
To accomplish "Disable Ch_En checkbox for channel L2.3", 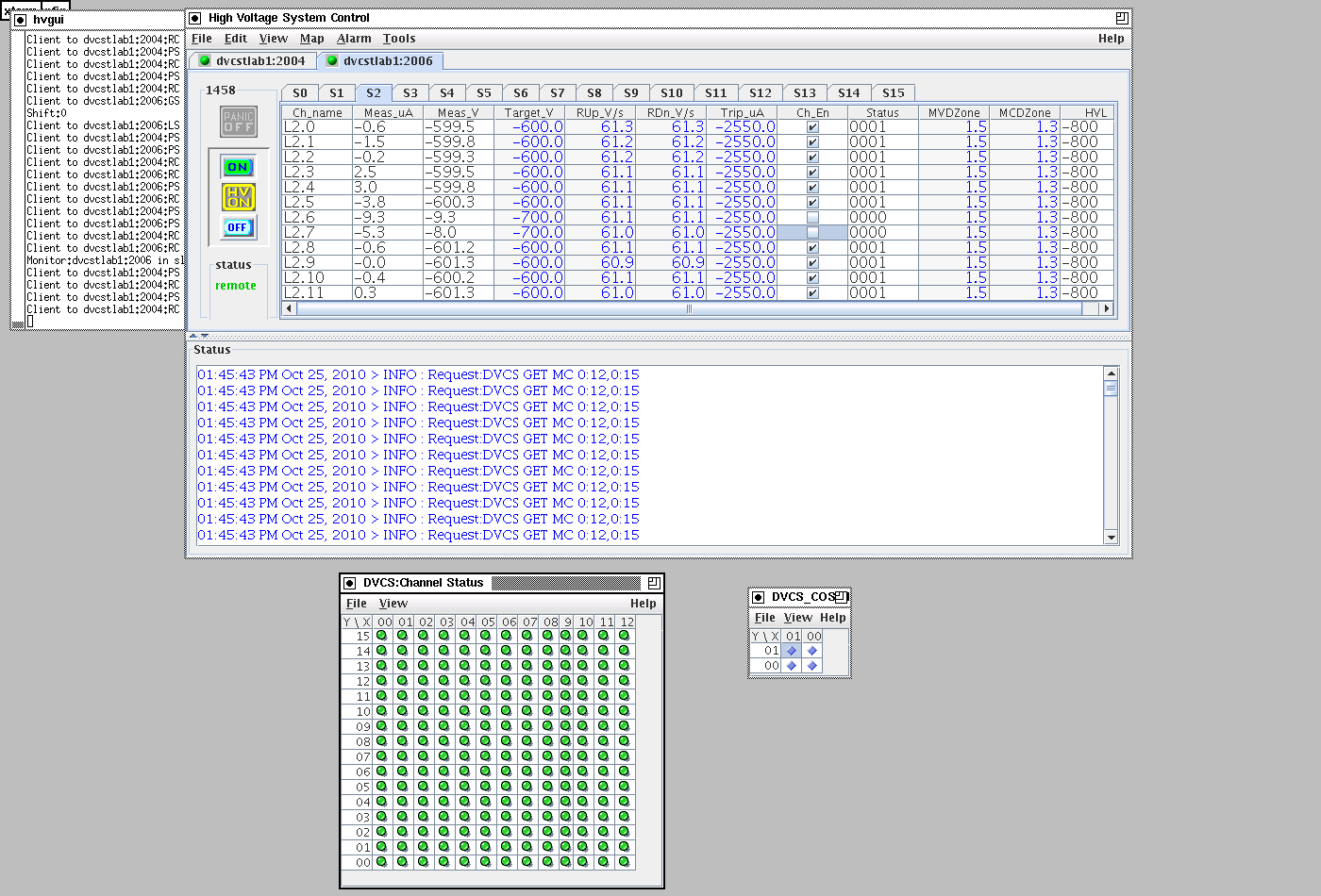I will click(812, 173).
